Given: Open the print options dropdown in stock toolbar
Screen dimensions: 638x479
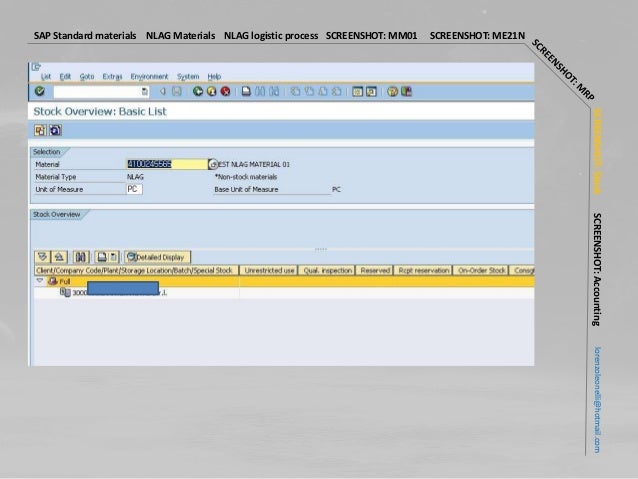Looking at the screenshot, I should pos(114,257).
